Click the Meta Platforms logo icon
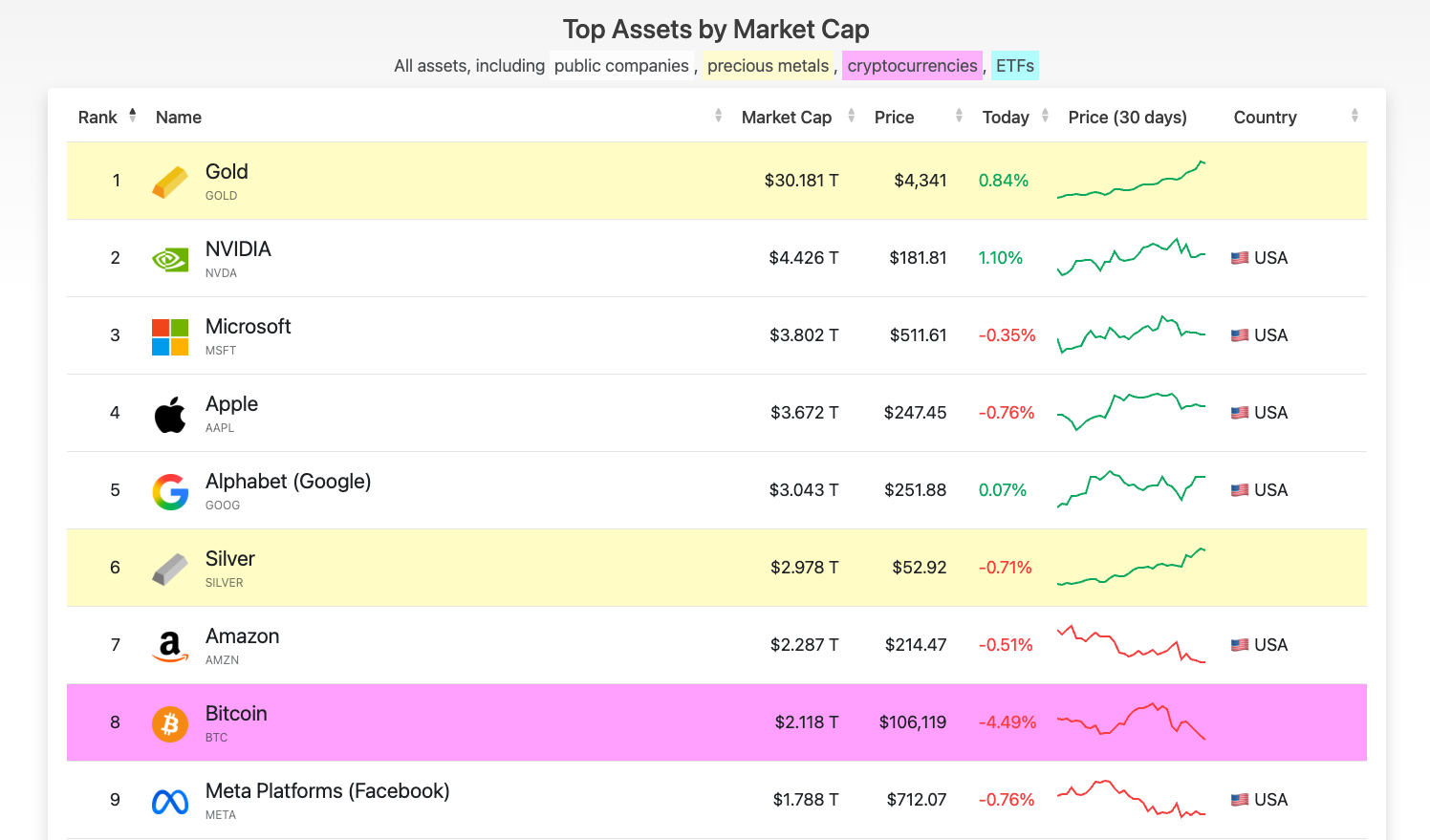This screenshot has height=840, width=1430. (170, 801)
